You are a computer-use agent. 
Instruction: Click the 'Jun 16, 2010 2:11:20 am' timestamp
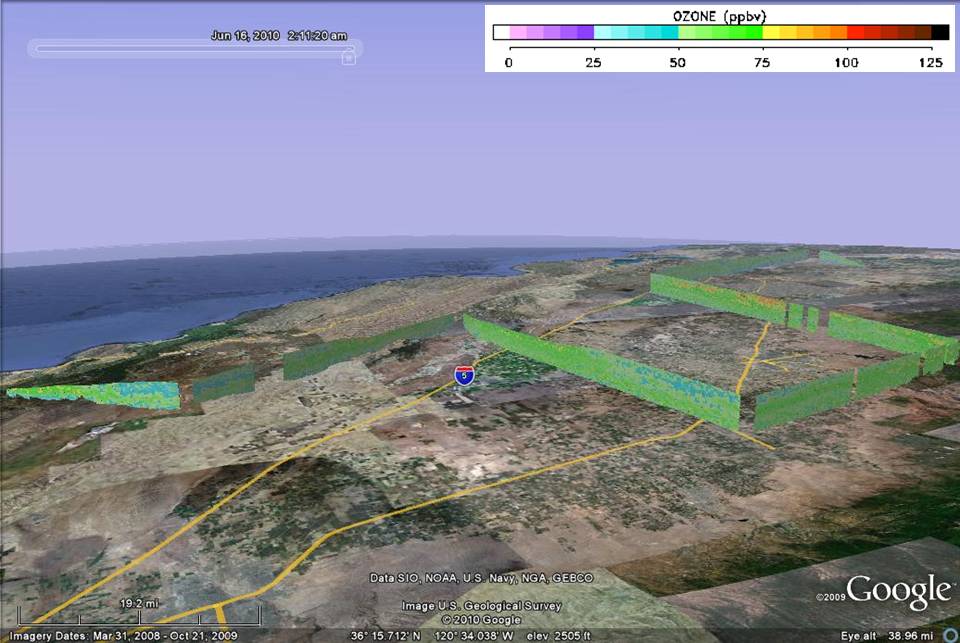[x=279, y=36]
